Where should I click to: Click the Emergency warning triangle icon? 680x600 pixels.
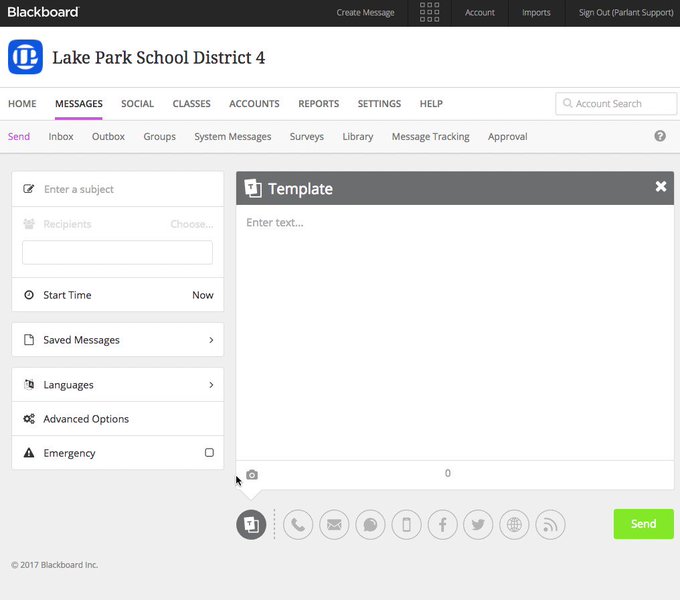click(29, 453)
